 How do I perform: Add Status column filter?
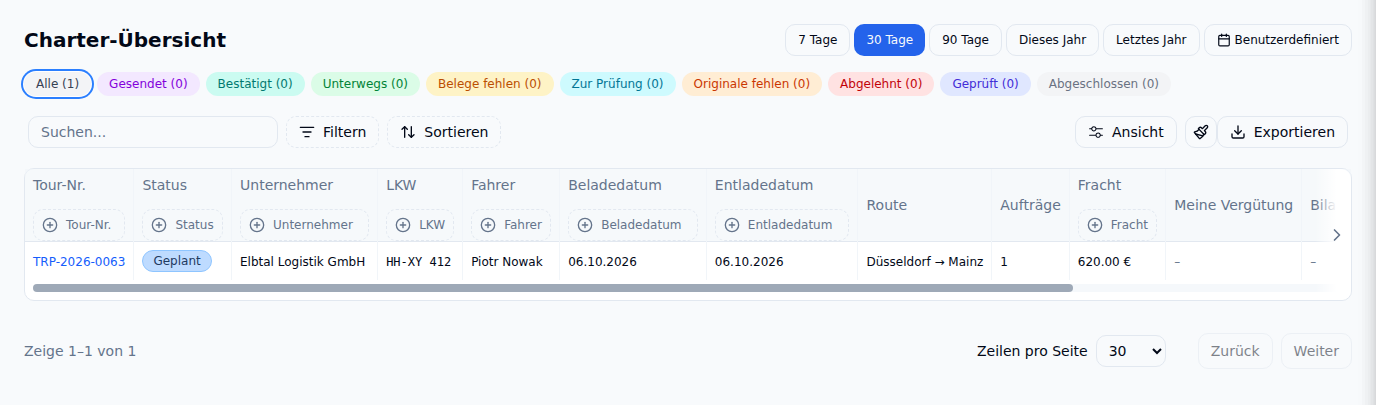(x=182, y=225)
